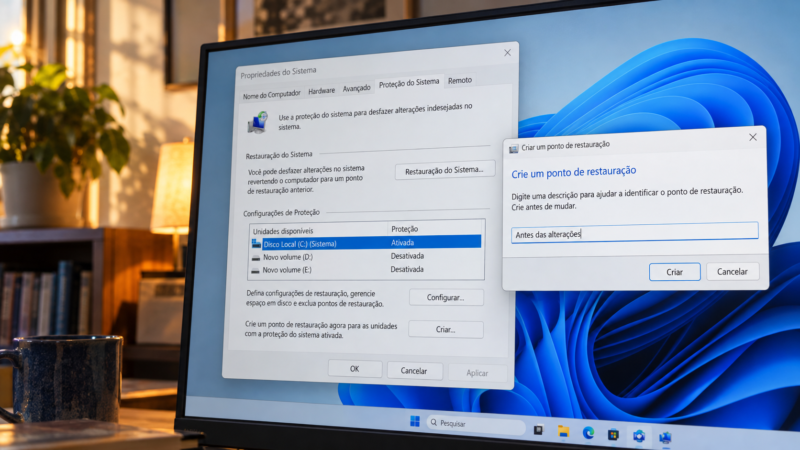800x450 pixels.
Task: Click the restore point description text field
Action: tap(635, 233)
